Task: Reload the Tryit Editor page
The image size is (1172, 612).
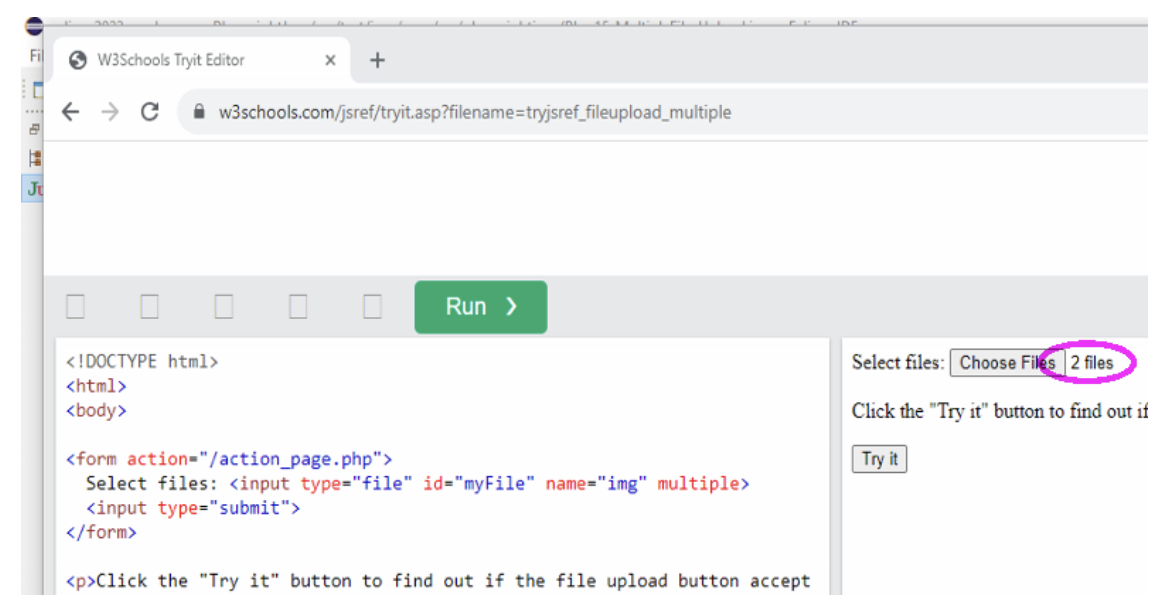Action: [150, 112]
